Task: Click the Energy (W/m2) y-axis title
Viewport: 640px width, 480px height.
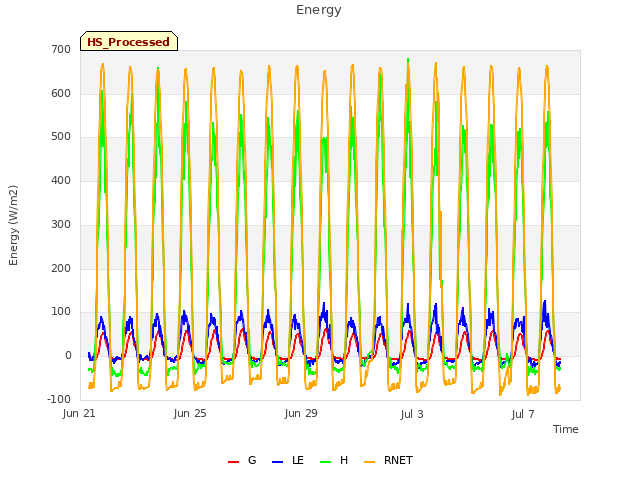Action: (13, 225)
